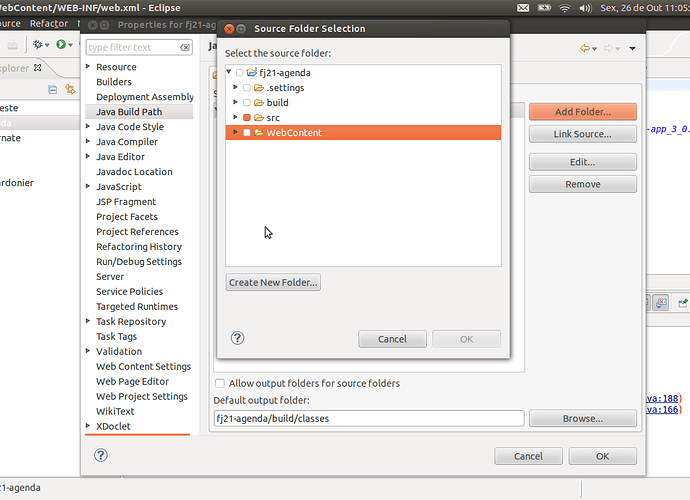690x500 pixels.
Task: Click the Default output folder field
Action: coord(369,418)
